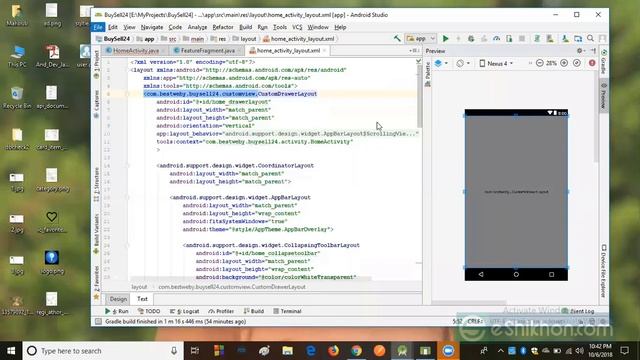The image size is (640, 360).
Task: Open the orientation in editor dropdown
Action: (x=463, y=63)
